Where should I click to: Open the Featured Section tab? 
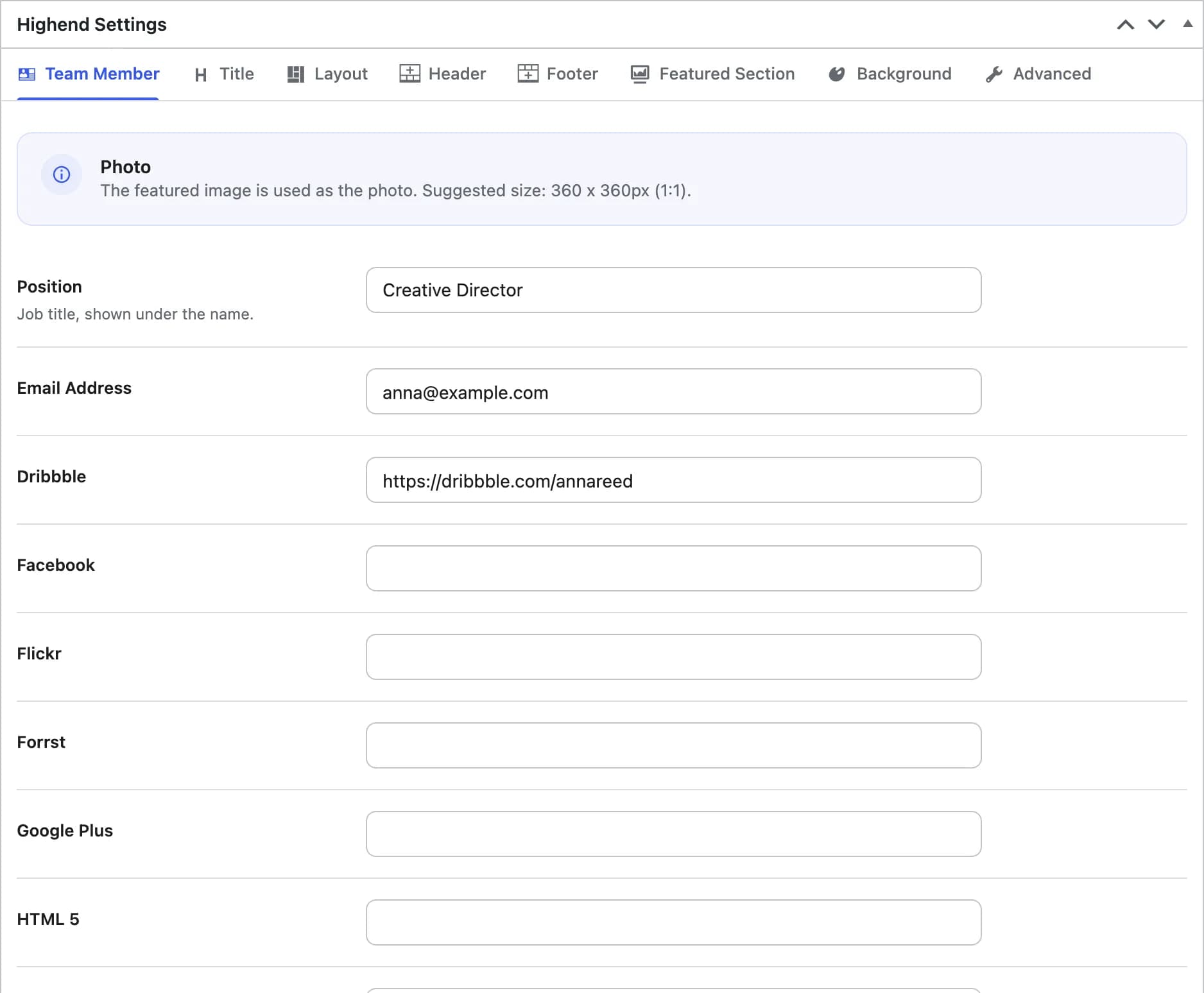(712, 74)
